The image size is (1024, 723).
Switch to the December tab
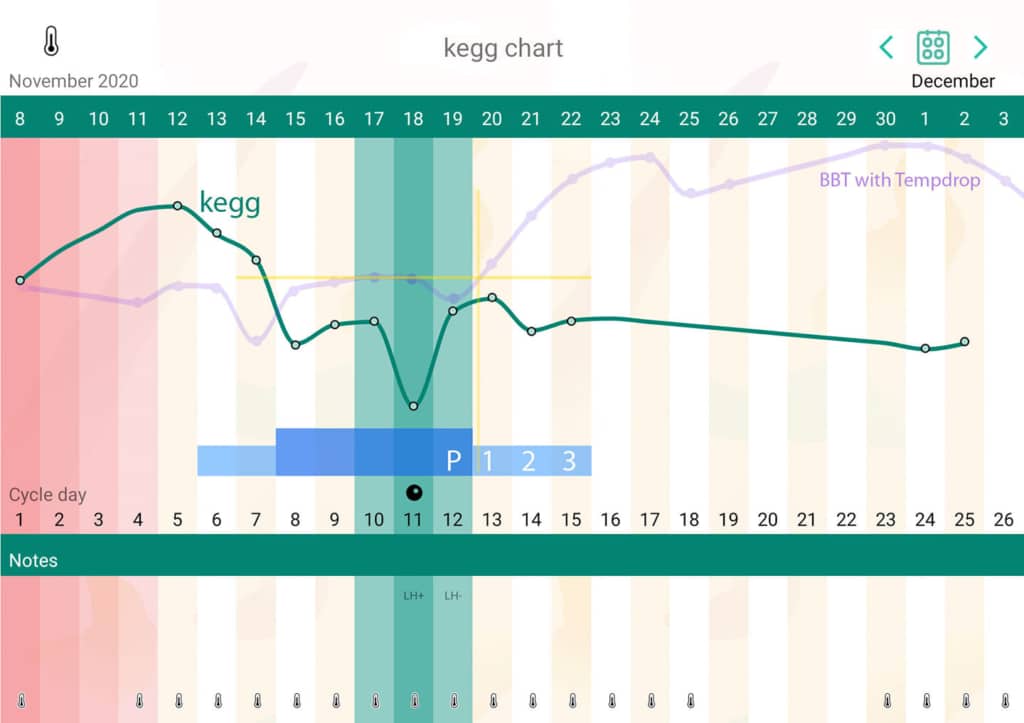pos(954,81)
